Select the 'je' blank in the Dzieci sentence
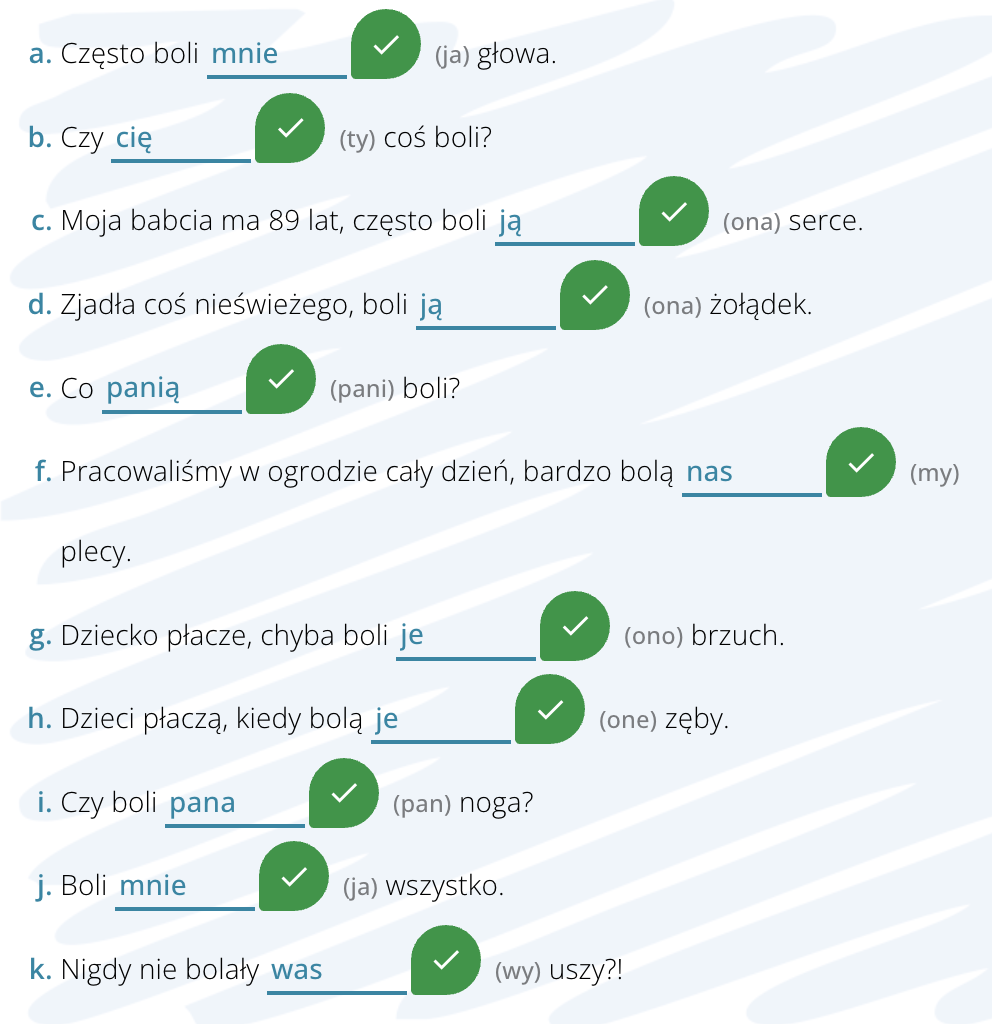992x1024 pixels. point(441,722)
